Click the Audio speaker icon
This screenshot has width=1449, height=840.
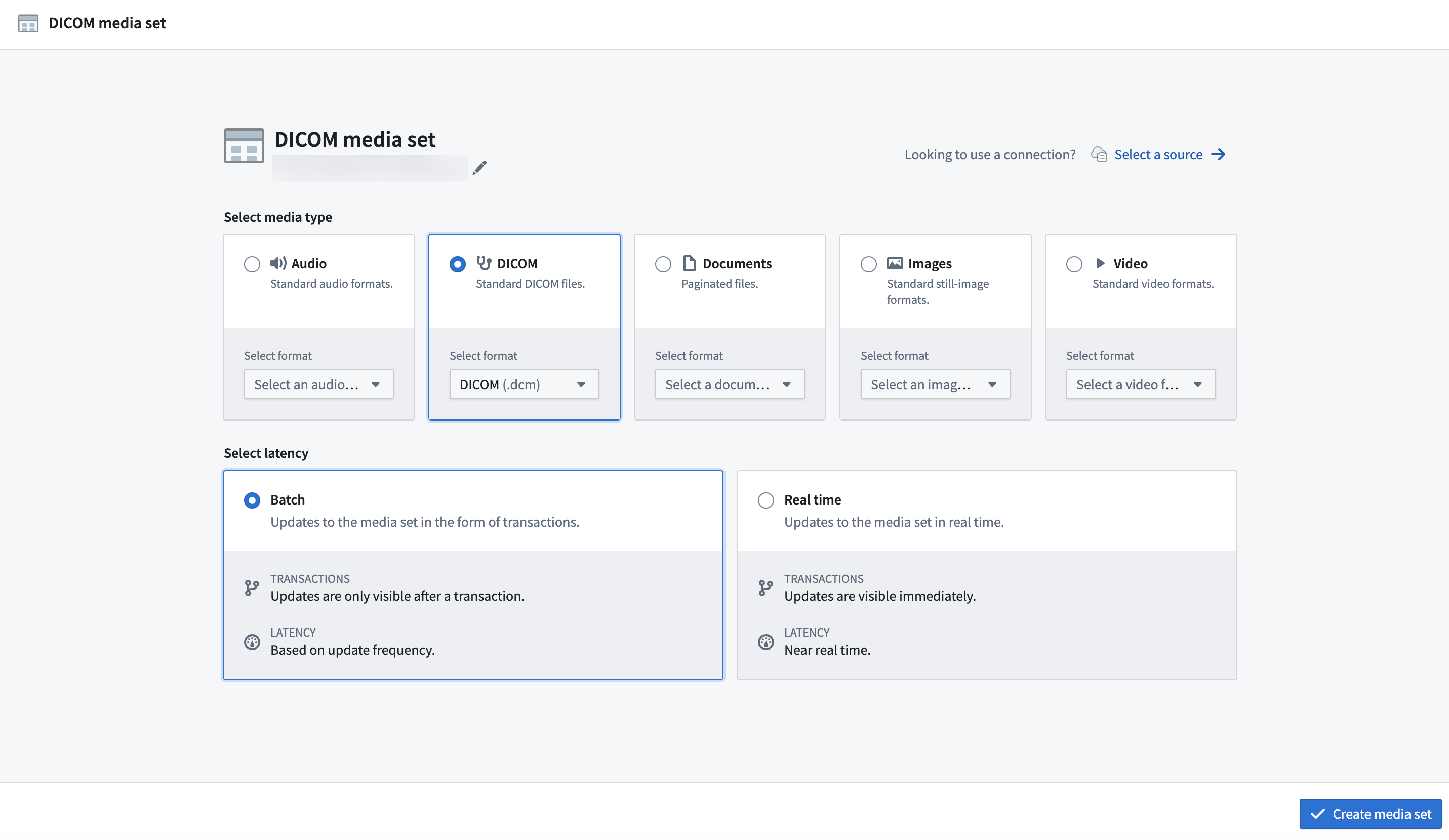(x=278, y=263)
